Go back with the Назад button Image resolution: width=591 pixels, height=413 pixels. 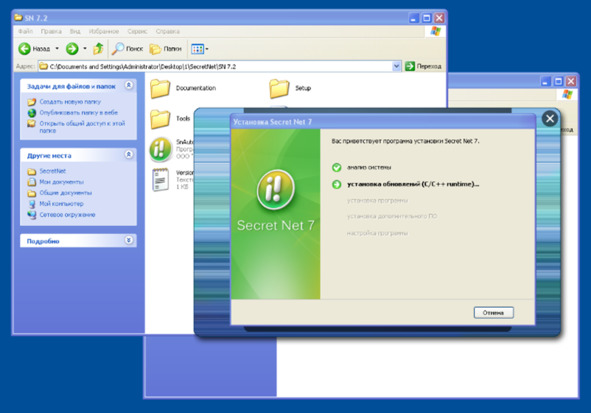[34, 49]
